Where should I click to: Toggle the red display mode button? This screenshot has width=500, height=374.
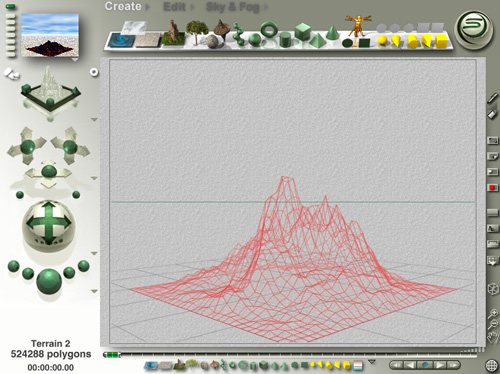coord(492,188)
